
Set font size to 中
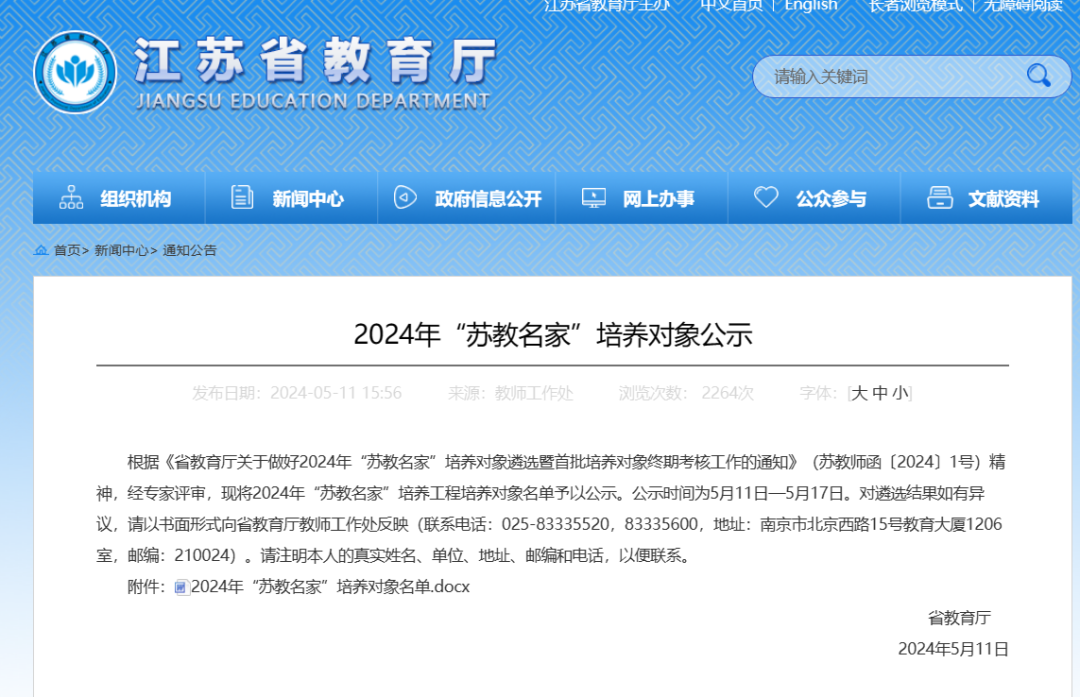coord(880,393)
